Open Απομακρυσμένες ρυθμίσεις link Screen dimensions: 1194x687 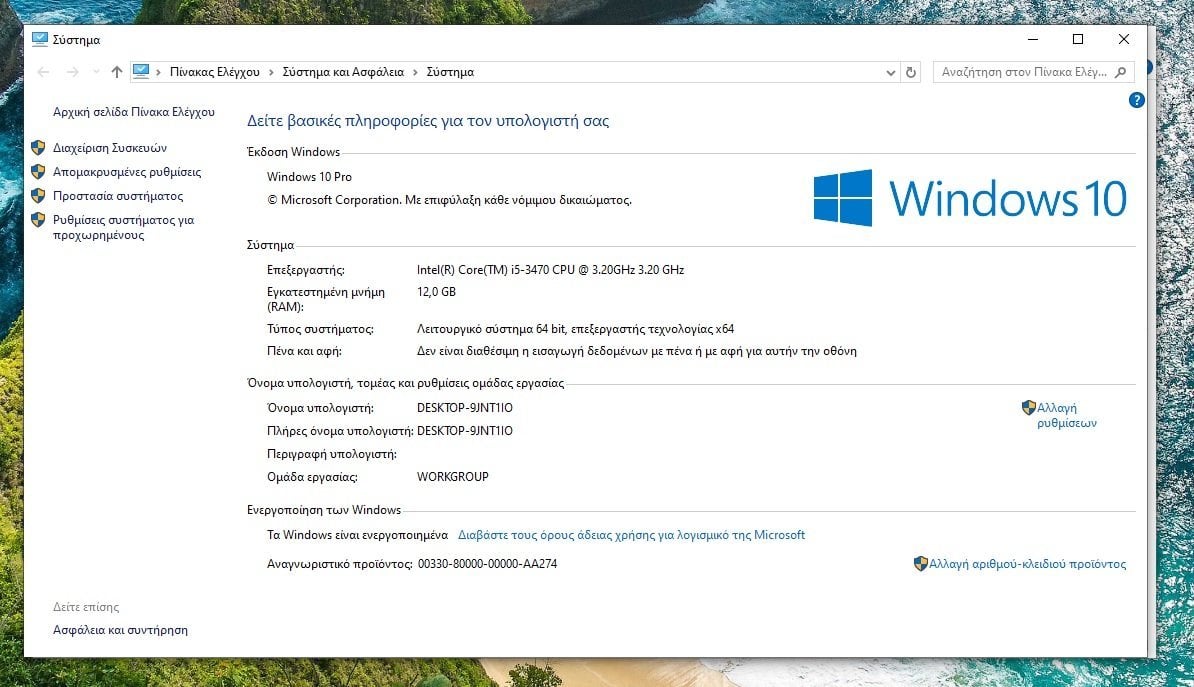(x=127, y=172)
